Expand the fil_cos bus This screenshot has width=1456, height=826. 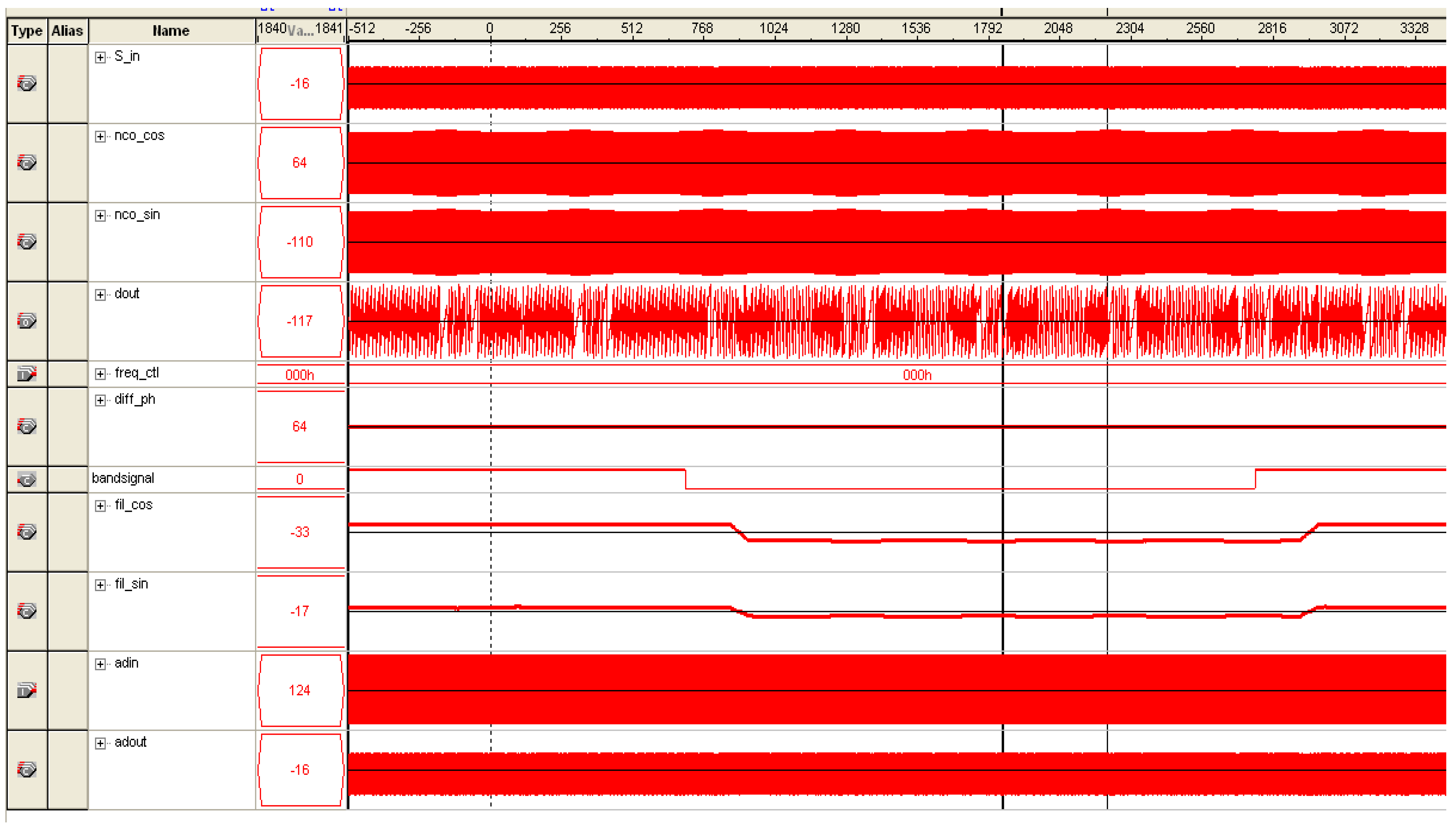[x=100, y=506]
